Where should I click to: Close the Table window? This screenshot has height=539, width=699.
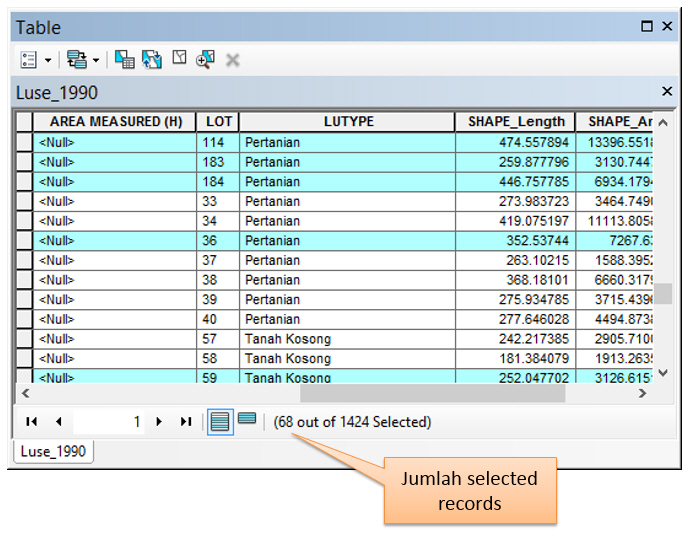667,26
